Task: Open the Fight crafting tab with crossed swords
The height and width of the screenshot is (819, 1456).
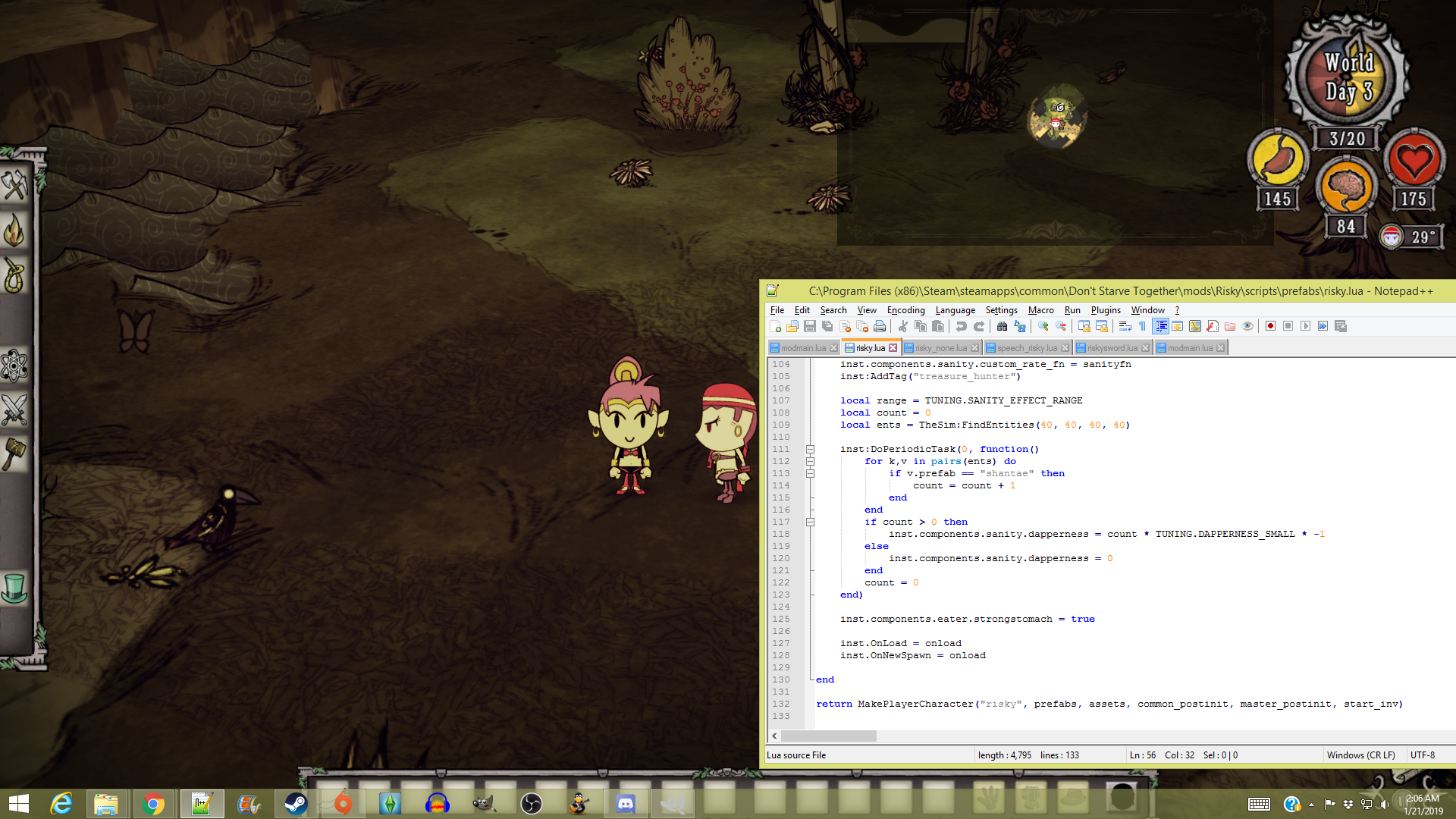Action: [x=14, y=410]
